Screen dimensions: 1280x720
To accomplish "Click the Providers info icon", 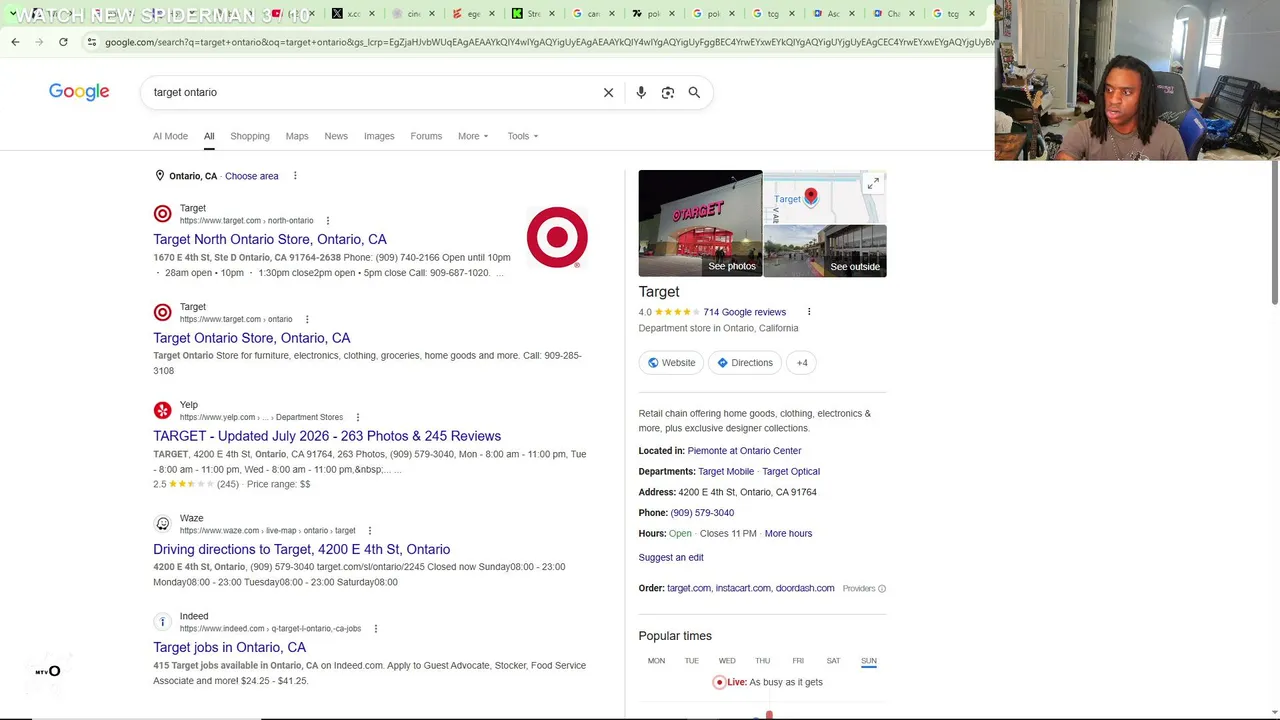I will 882,589.
